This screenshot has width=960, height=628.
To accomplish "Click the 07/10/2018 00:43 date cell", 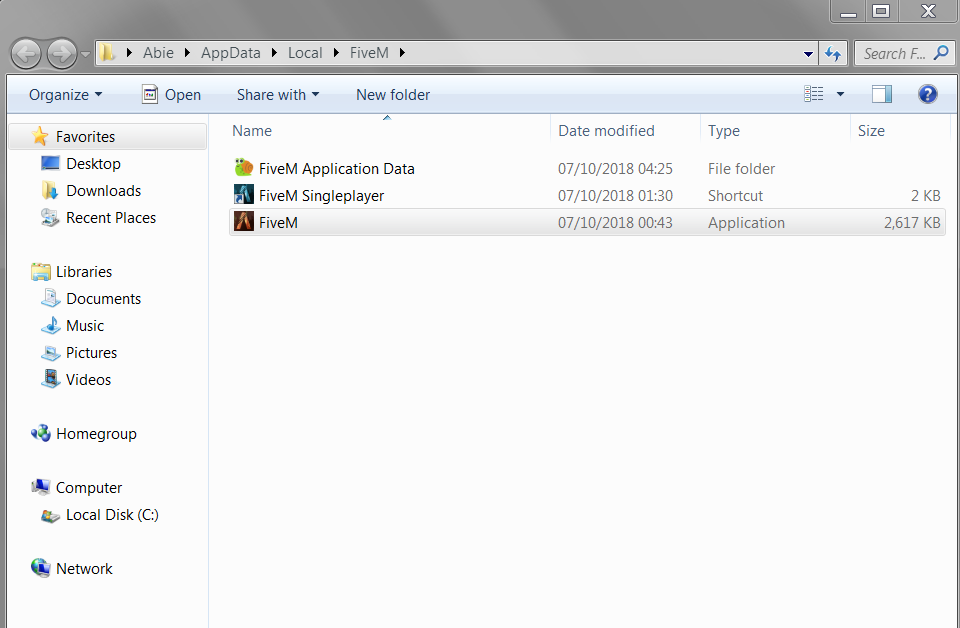I will 615,223.
